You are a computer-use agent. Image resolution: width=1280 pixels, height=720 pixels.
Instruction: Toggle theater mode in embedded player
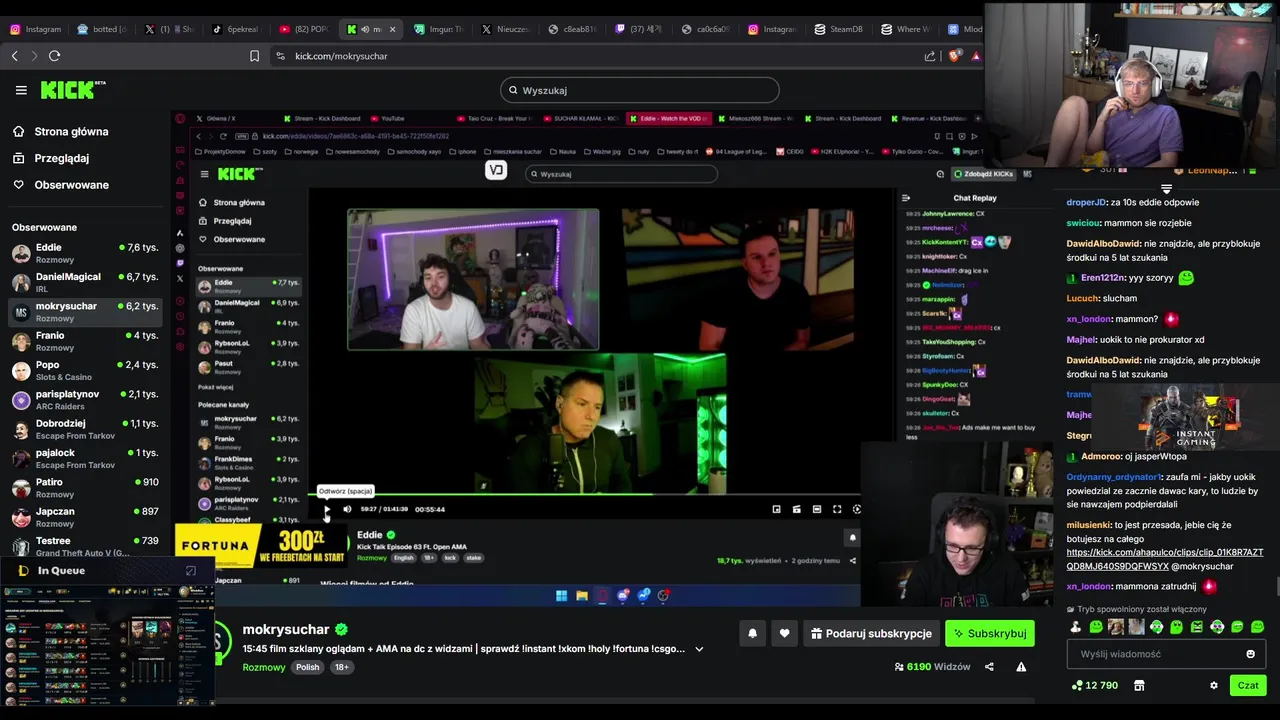[817, 509]
